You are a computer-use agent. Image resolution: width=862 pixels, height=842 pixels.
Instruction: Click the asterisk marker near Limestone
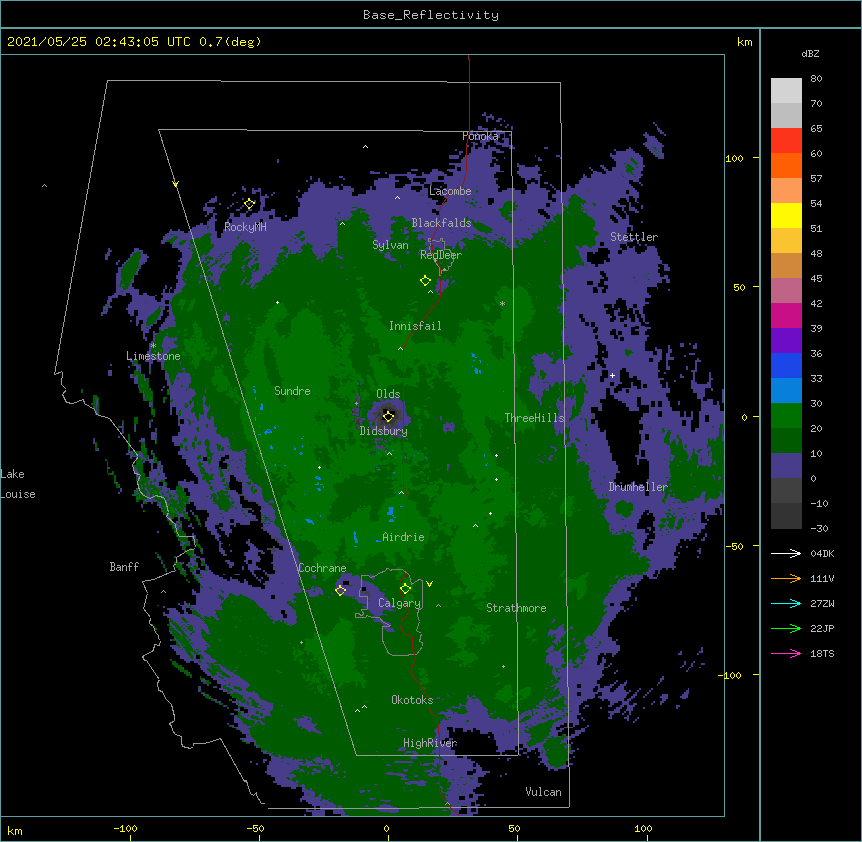coord(153,346)
